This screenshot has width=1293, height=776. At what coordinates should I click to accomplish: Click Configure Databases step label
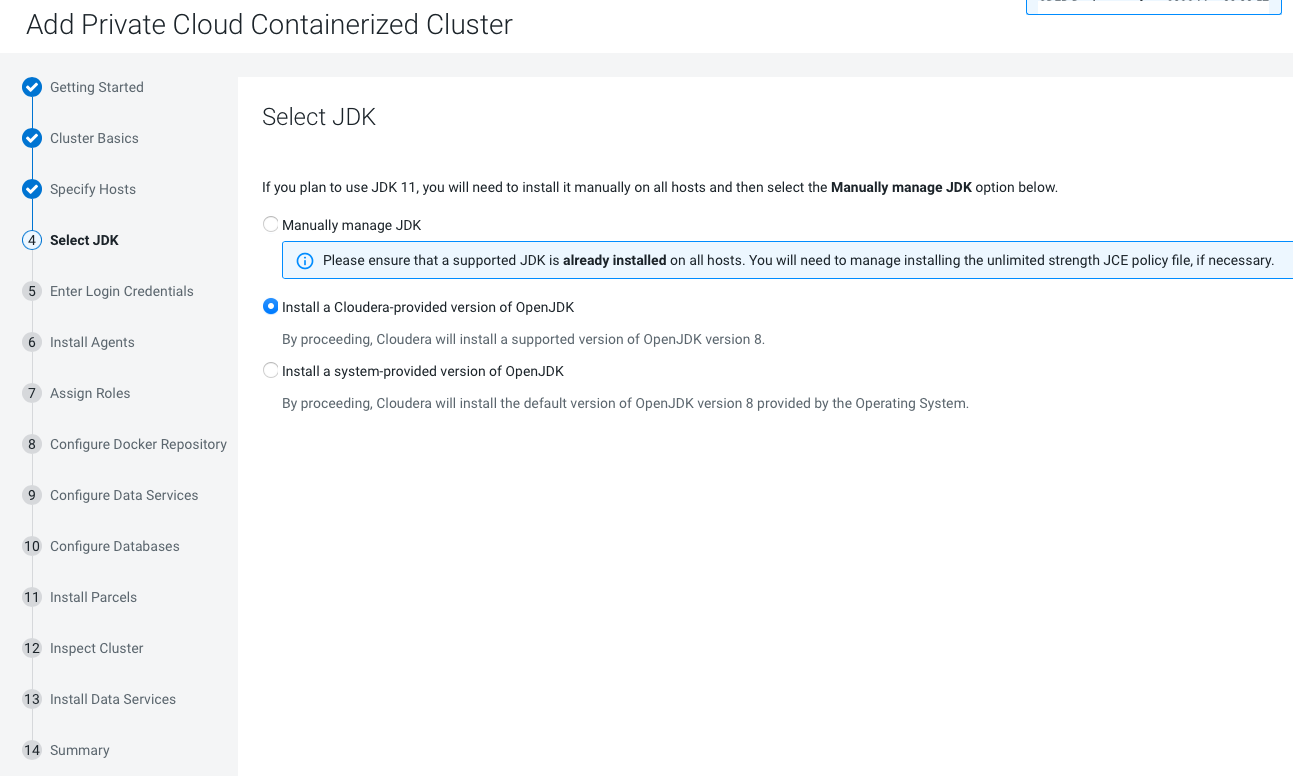(115, 546)
